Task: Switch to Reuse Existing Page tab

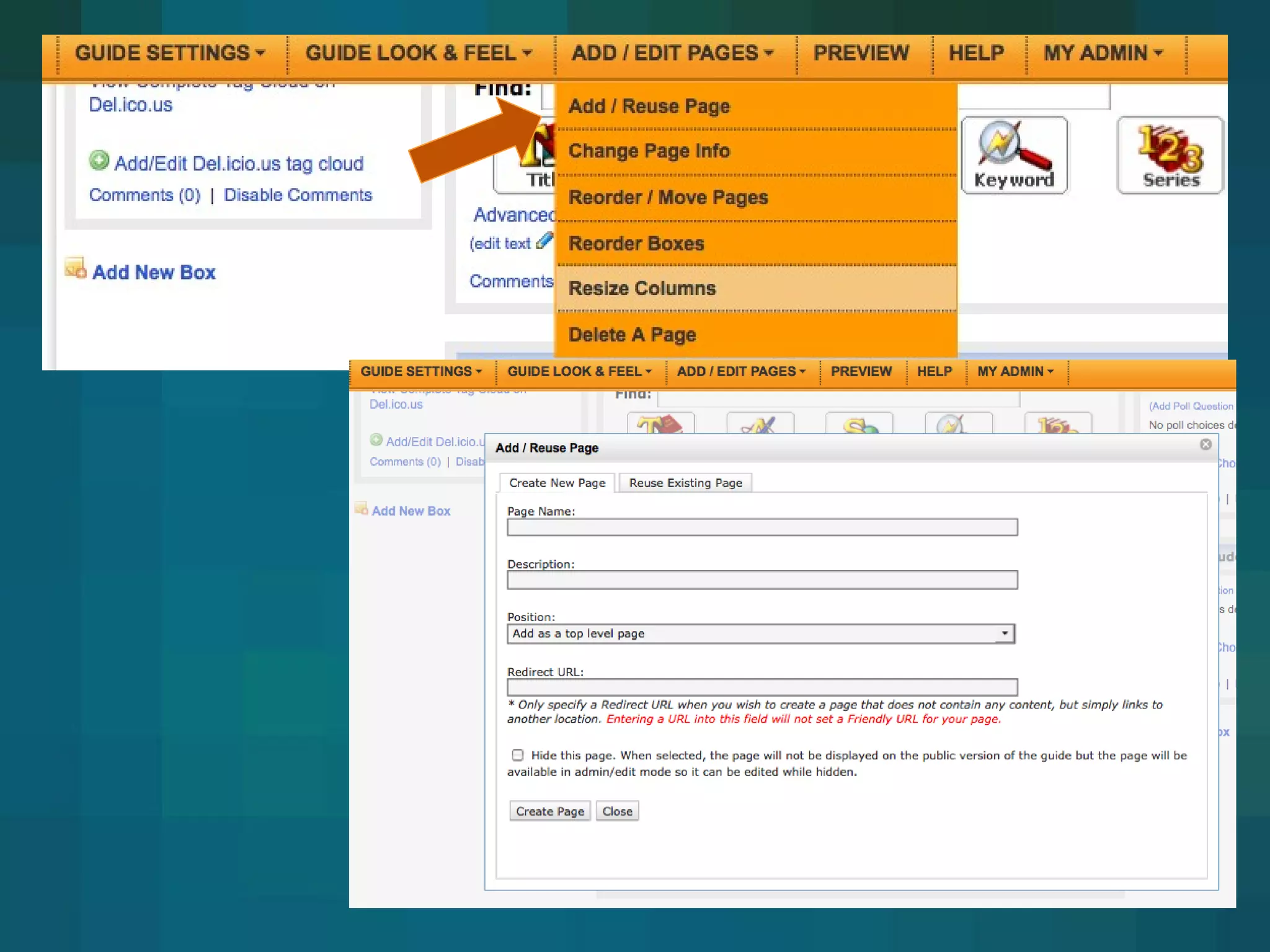Action: pyautogui.click(x=685, y=483)
